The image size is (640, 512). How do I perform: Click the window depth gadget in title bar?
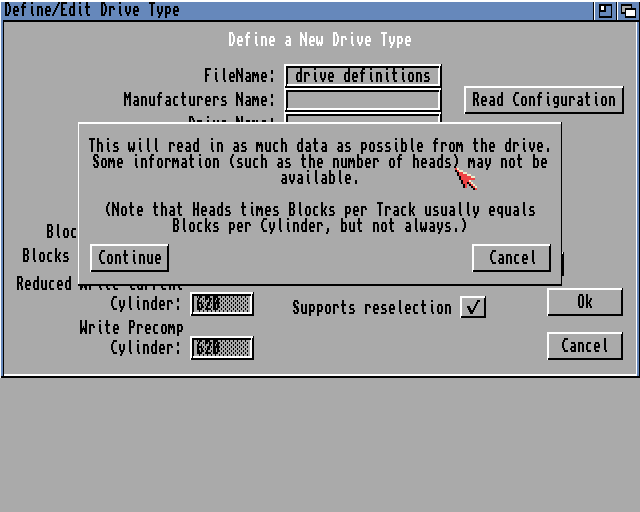(x=627, y=10)
